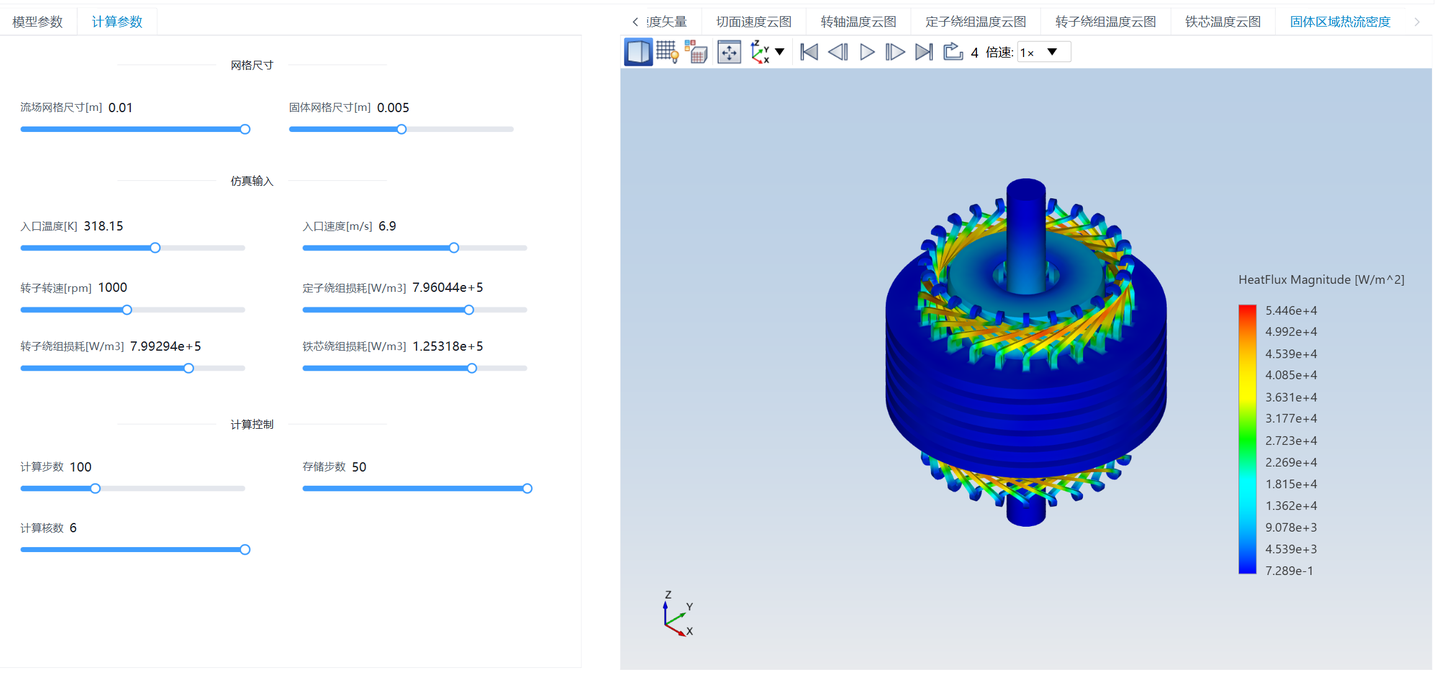The height and width of the screenshot is (676, 1440).
Task: Click the 计算步数 value 100
Action: [81, 467]
